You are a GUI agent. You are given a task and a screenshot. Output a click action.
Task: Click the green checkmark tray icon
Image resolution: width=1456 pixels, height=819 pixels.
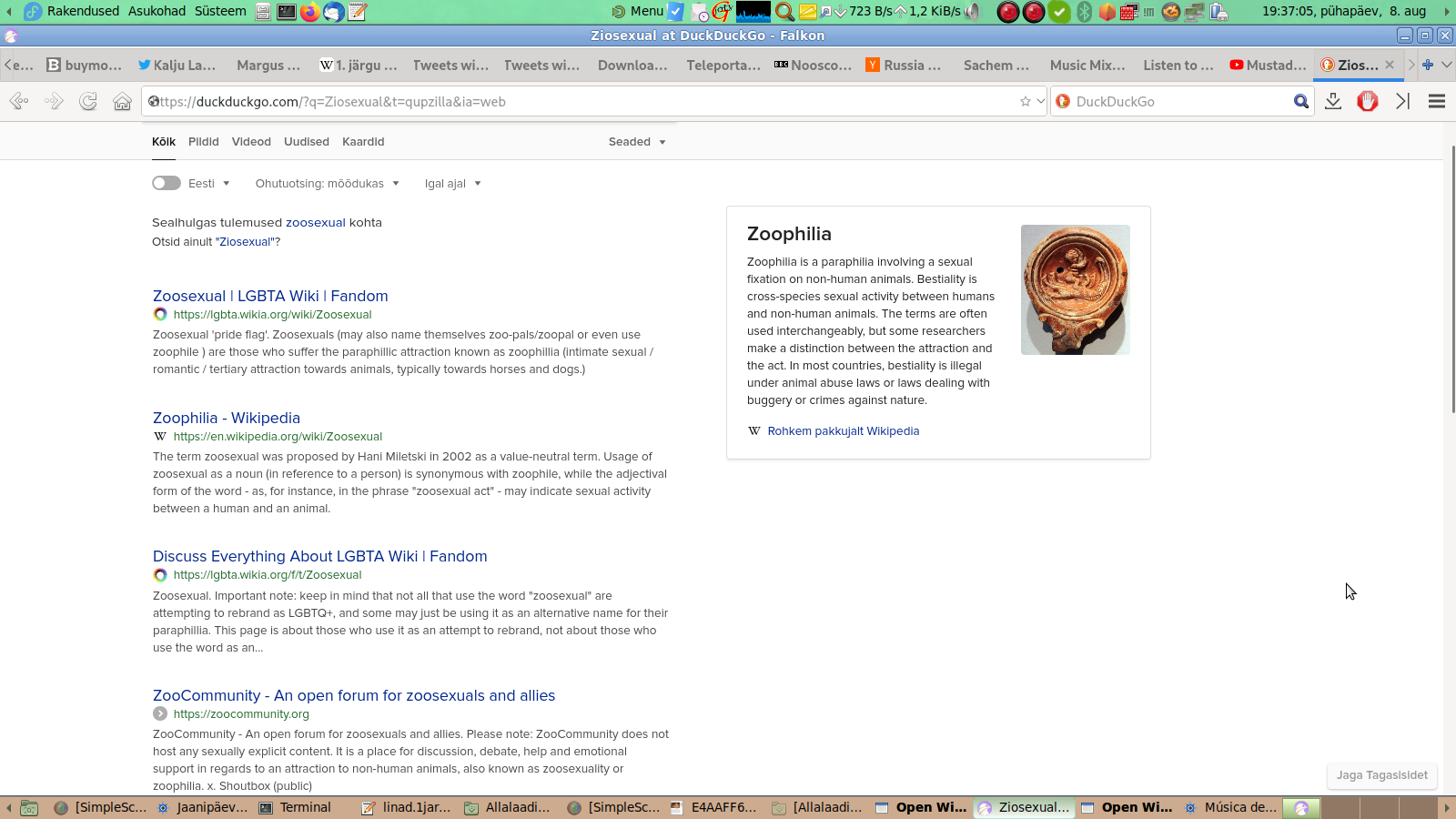point(1059,12)
